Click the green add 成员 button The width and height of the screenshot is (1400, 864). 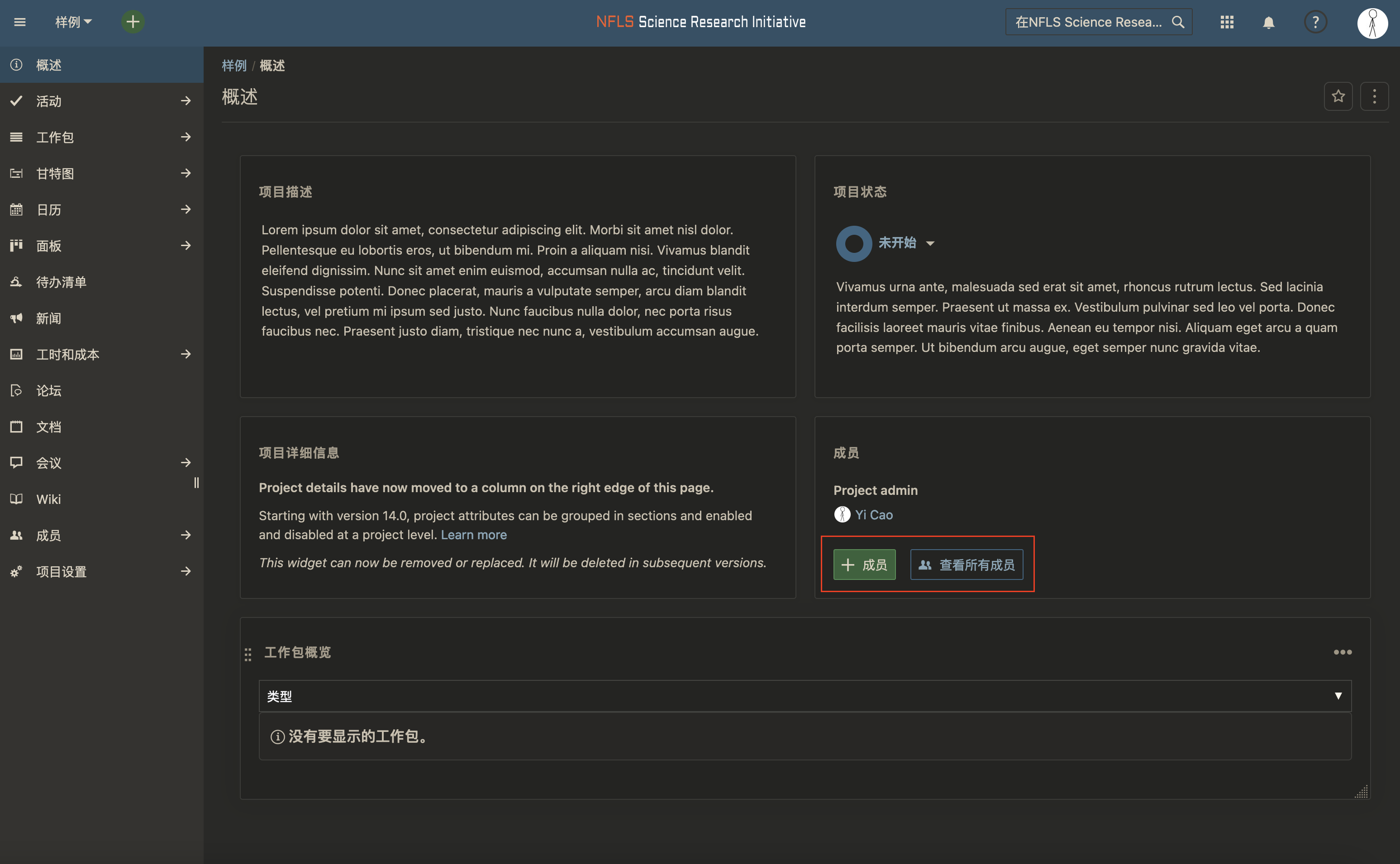pos(864,565)
